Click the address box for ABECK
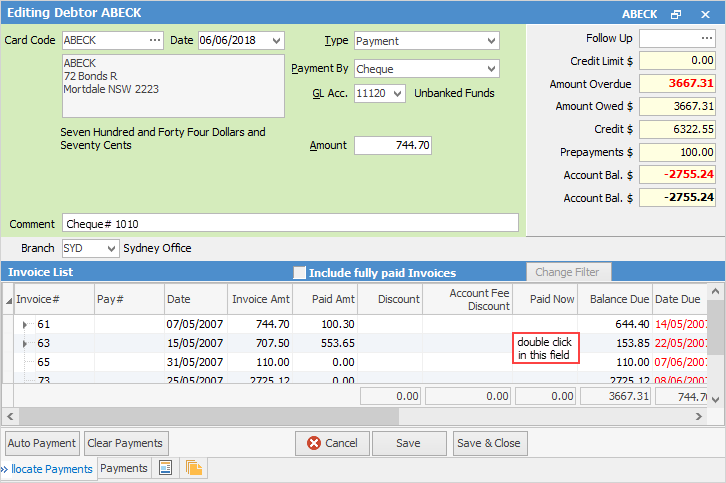Image resolution: width=726 pixels, height=483 pixels. (173, 86)
